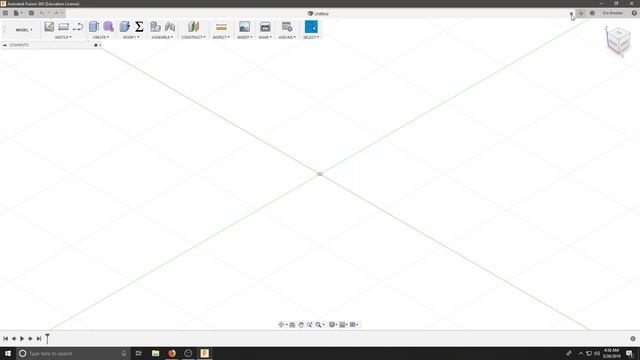Click the ViewCube in the corner
Screen dimensions: 640x360
coord(618,40)
